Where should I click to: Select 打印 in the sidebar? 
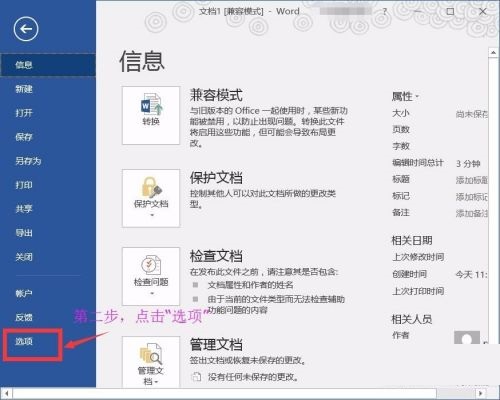click(48, 185)
